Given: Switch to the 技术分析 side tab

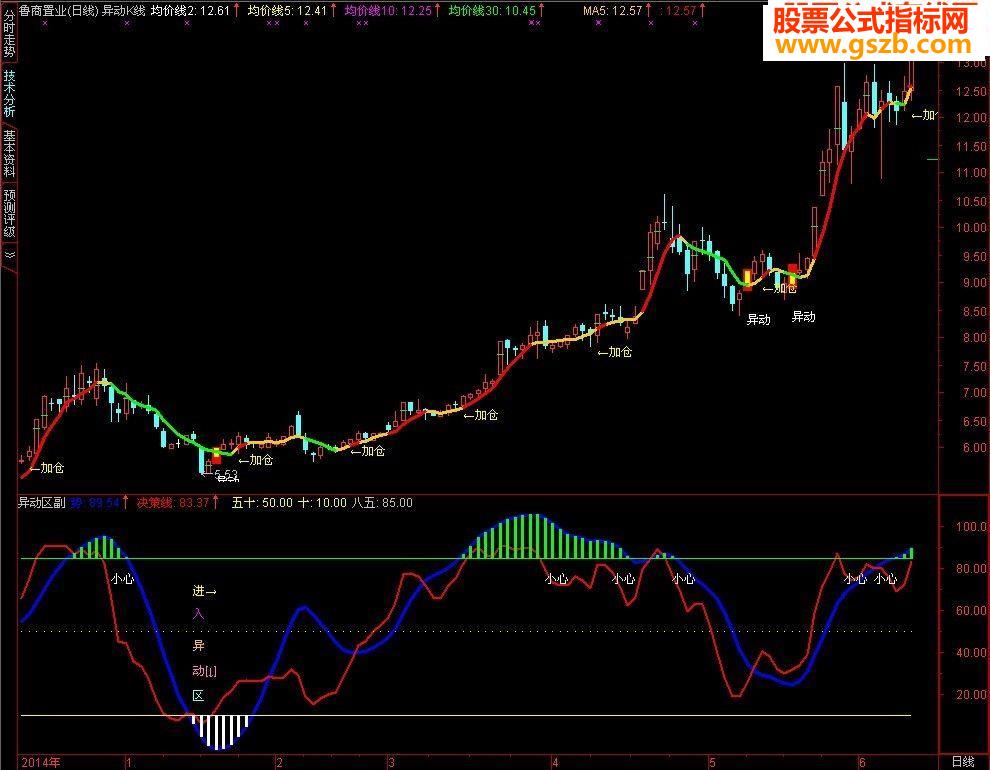Looking at the screenshot, I should pos(9,93).
